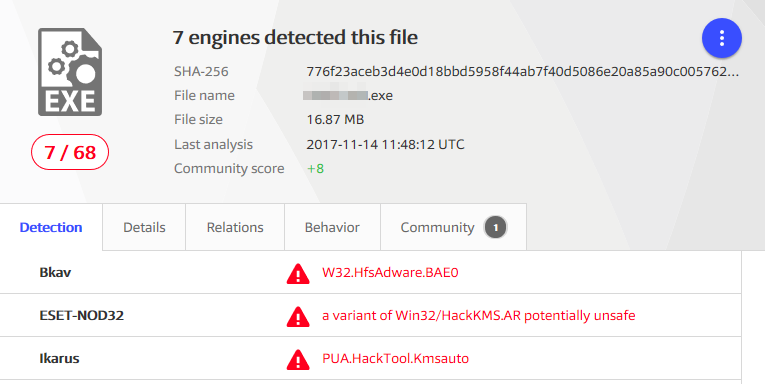The image size is (765, 384).
Task: Click the warning triangle next to Bkav
Action: click(298, 274)
